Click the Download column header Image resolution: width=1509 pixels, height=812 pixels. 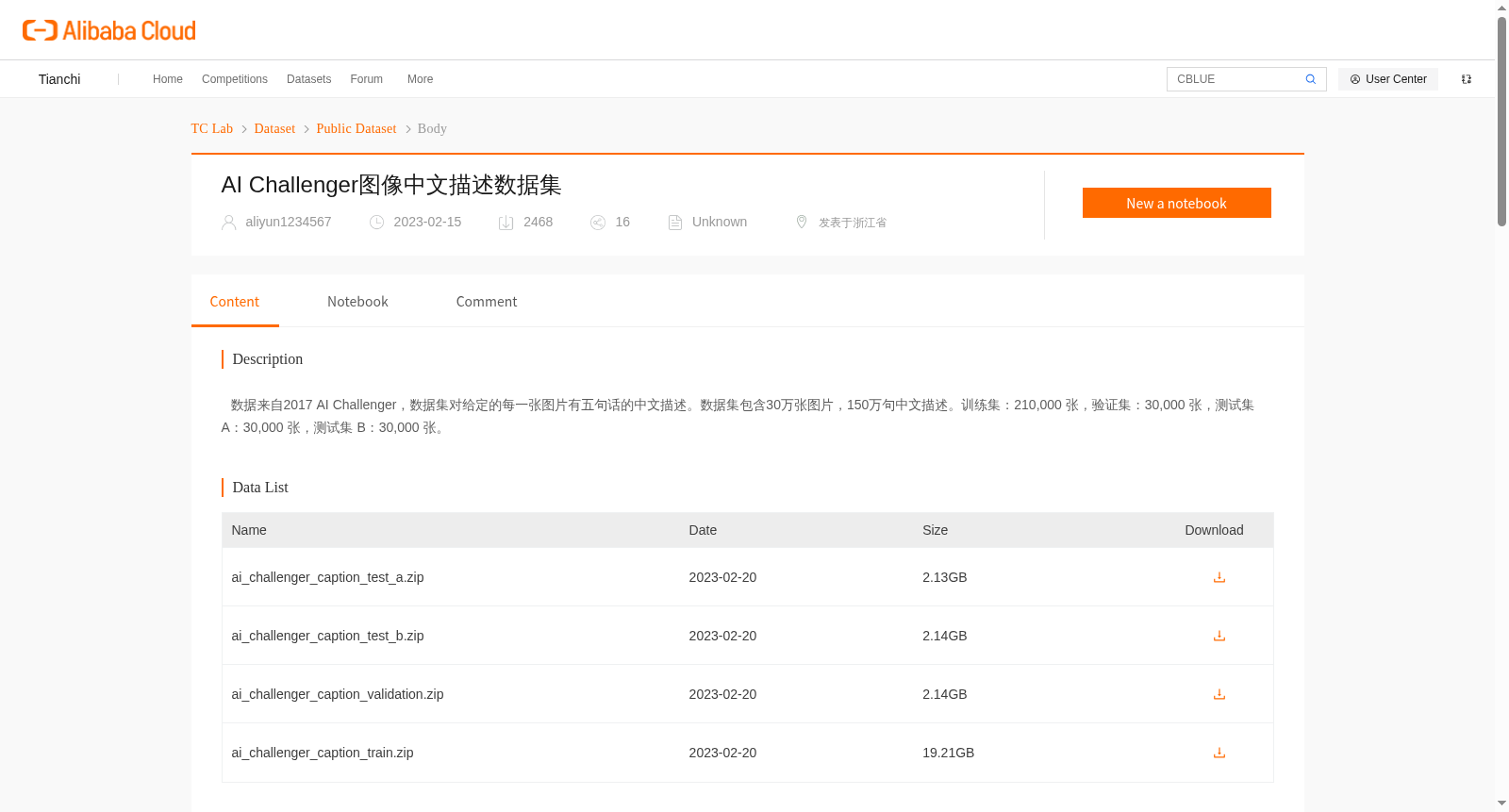coord(1214,530)
